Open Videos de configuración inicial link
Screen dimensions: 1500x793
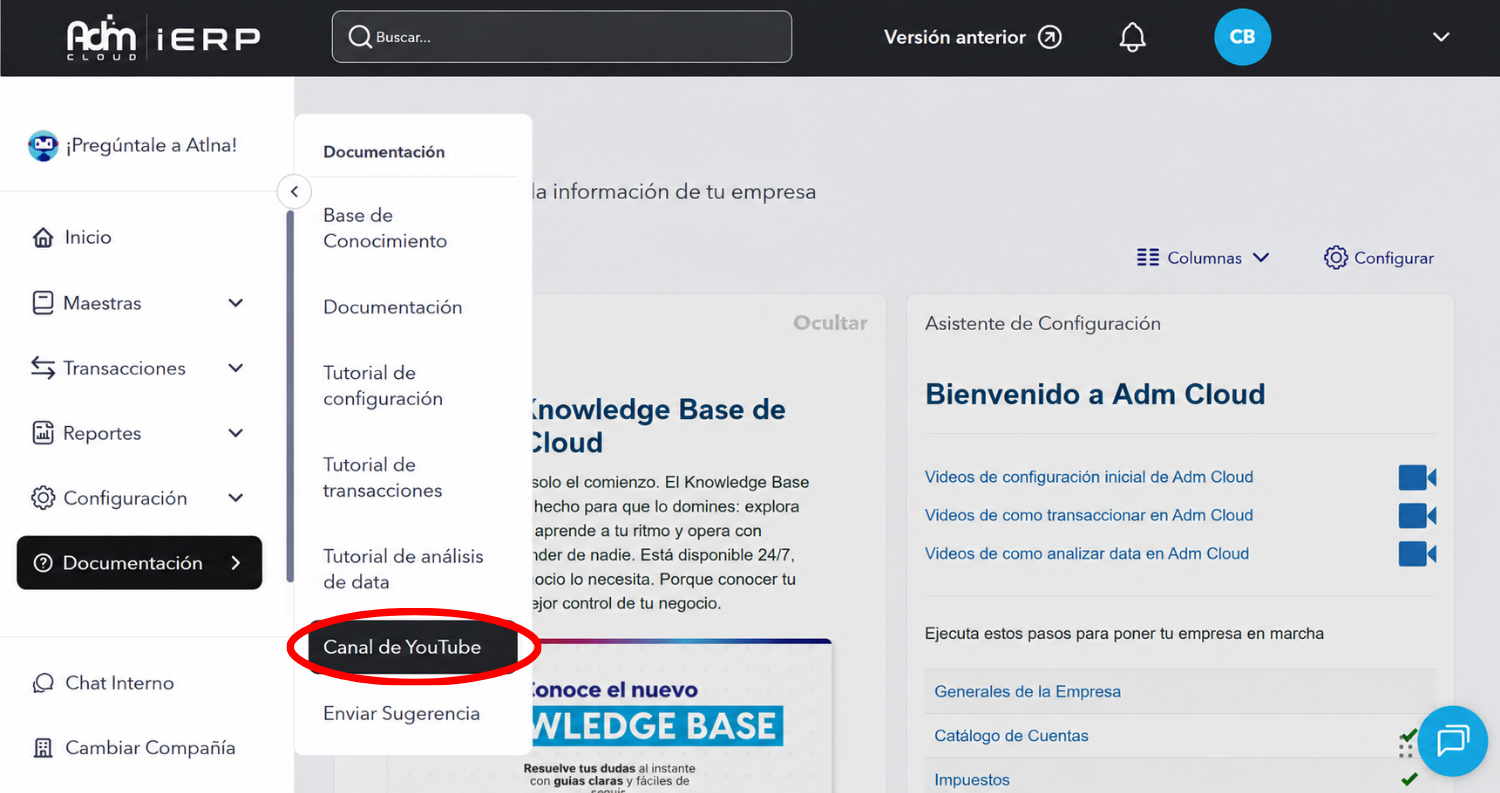(x=1089, y=477)
